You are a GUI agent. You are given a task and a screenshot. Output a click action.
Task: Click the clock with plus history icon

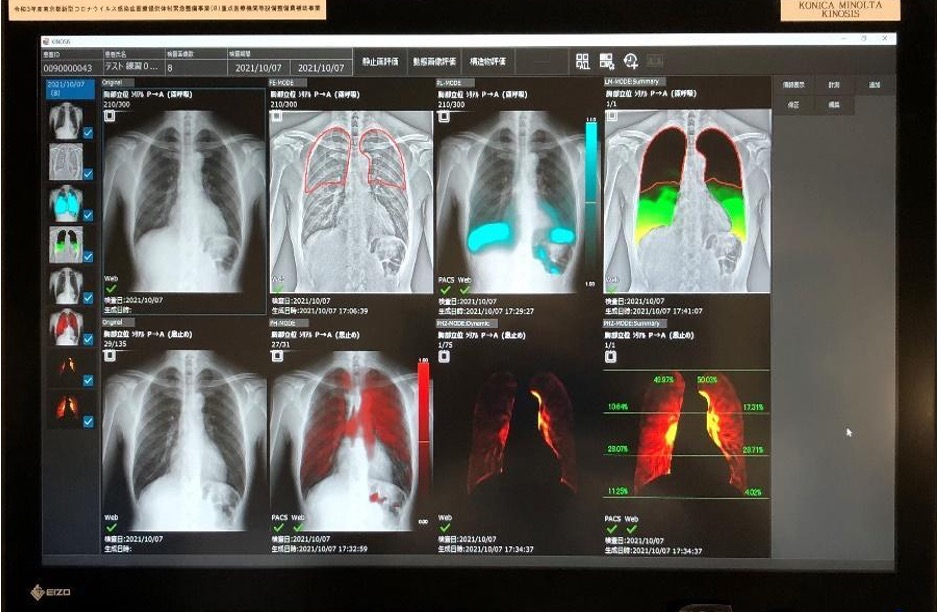tap(631, 61)
